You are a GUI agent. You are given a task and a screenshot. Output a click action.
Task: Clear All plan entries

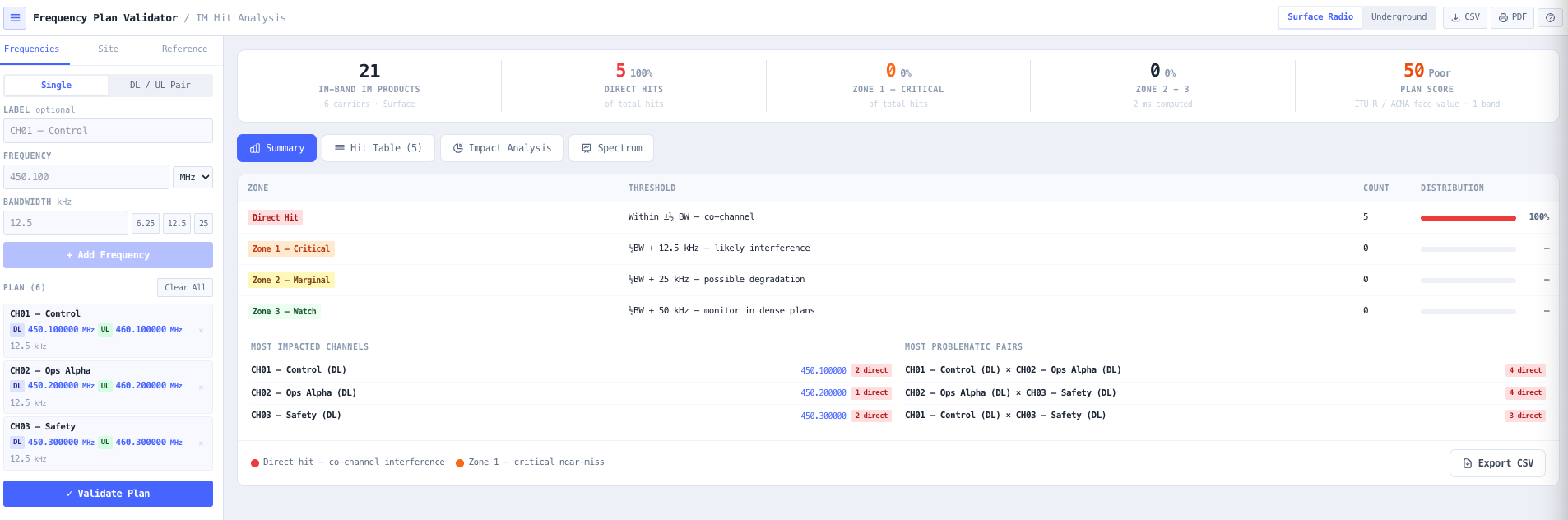[x=185, y=288]
